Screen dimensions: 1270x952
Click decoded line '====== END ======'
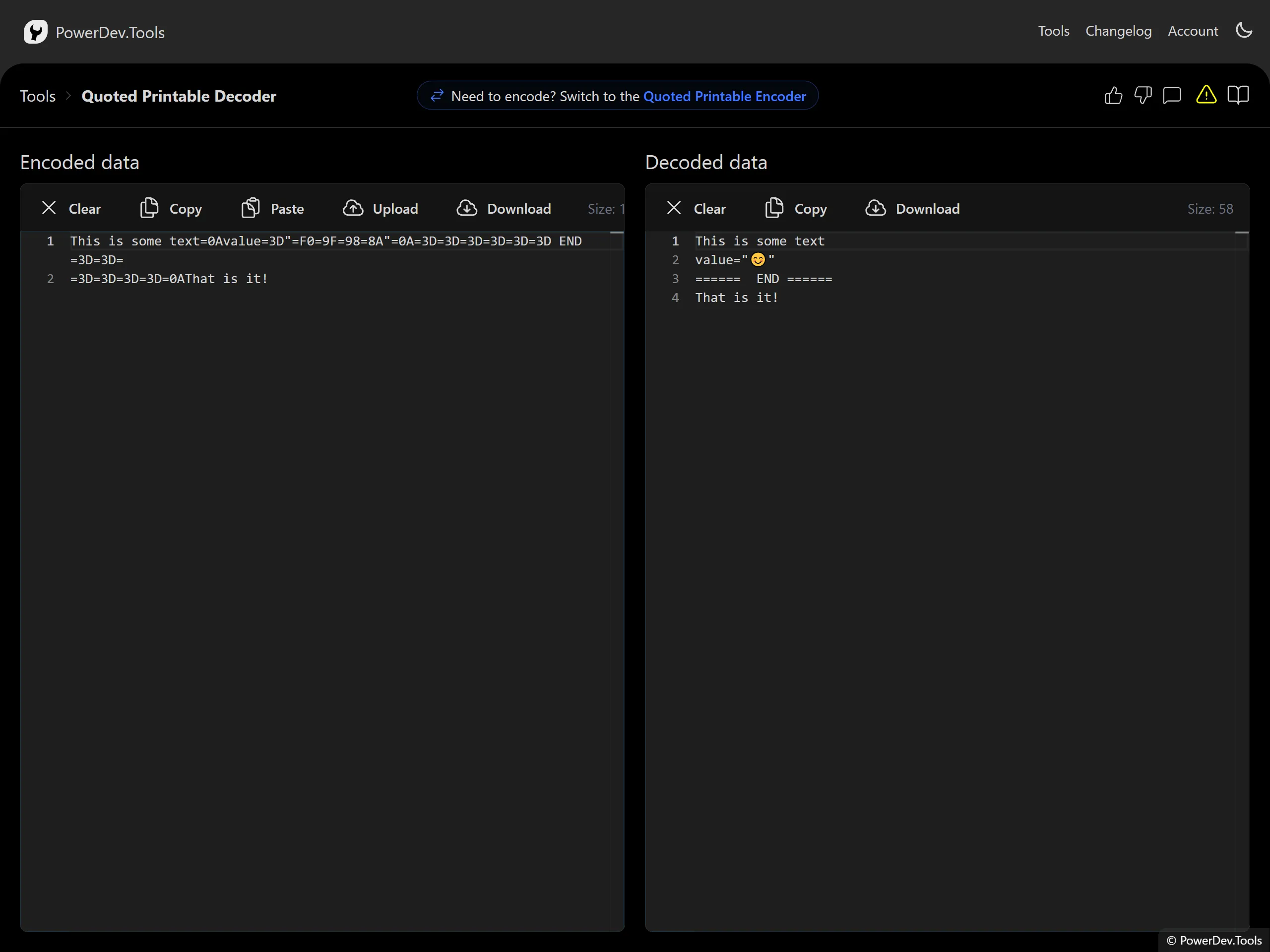(763, 279)
